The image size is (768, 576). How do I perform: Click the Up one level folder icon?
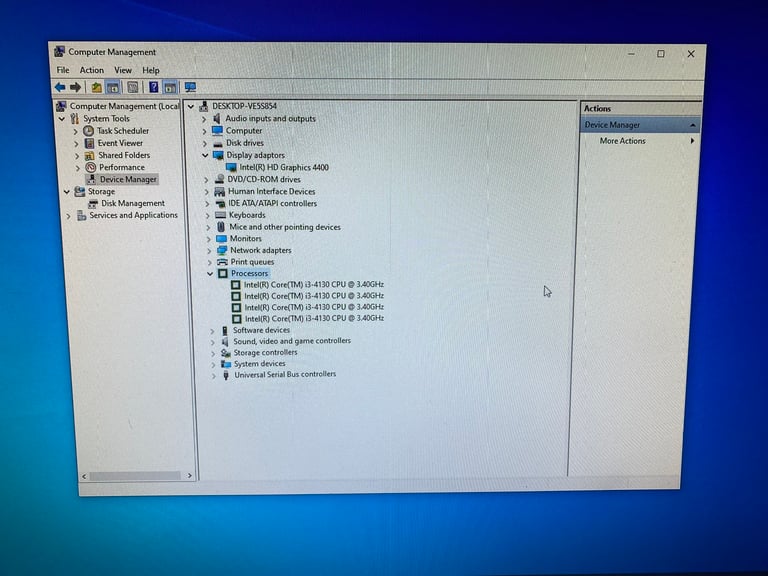click(96, 87)
